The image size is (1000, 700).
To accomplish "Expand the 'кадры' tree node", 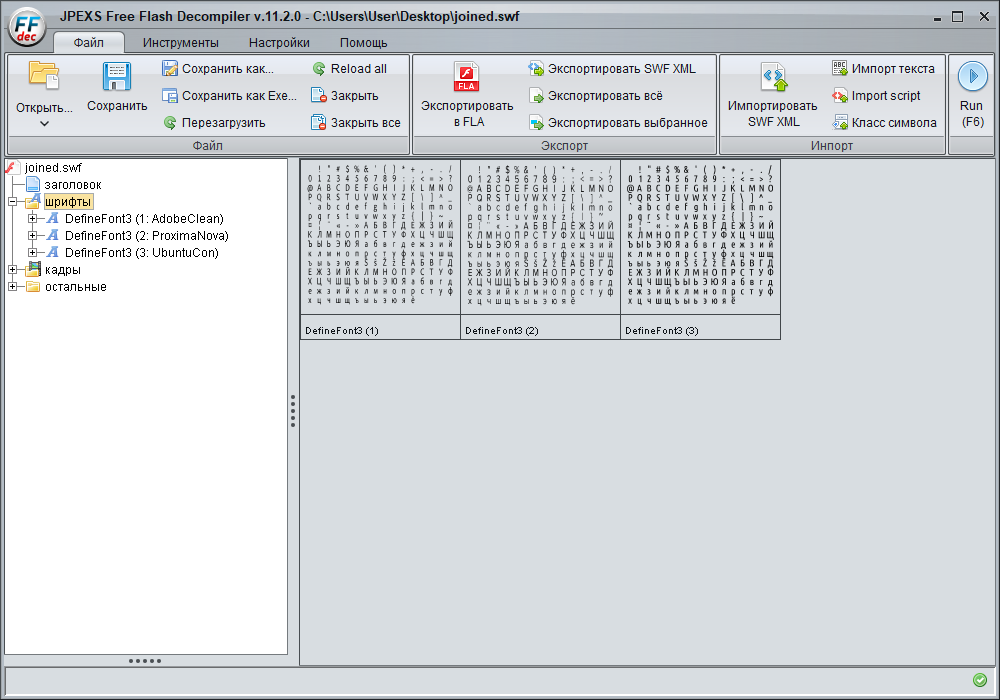I will point(12,270).
